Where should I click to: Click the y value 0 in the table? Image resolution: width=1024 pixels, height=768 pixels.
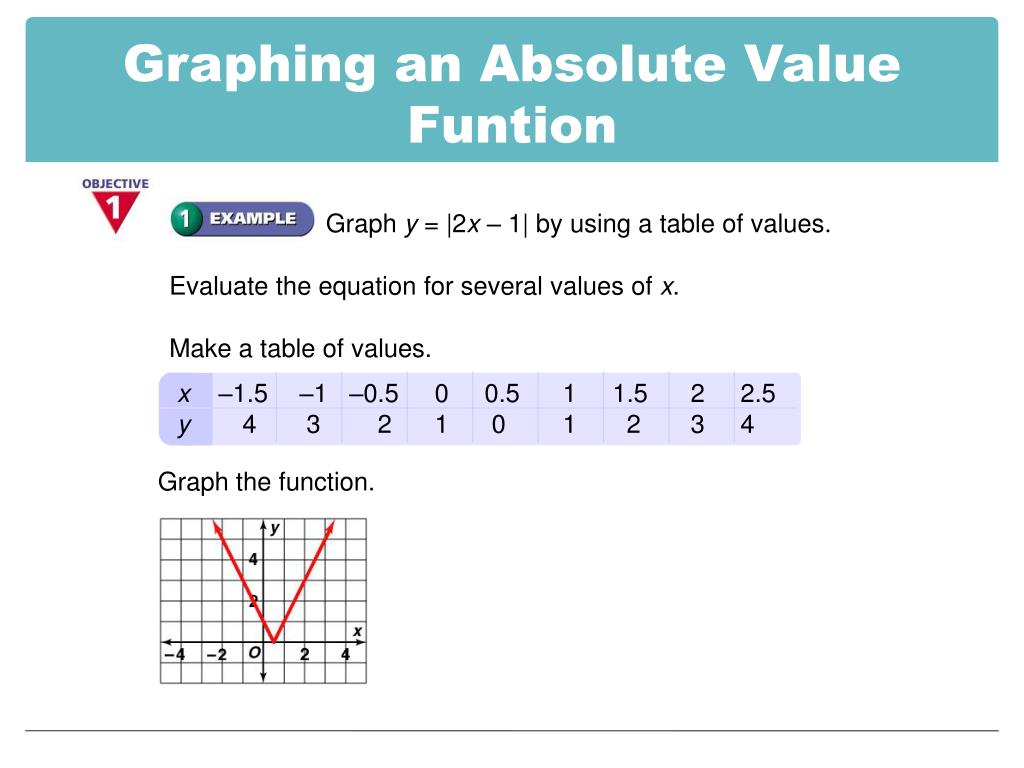pos(498,425)
